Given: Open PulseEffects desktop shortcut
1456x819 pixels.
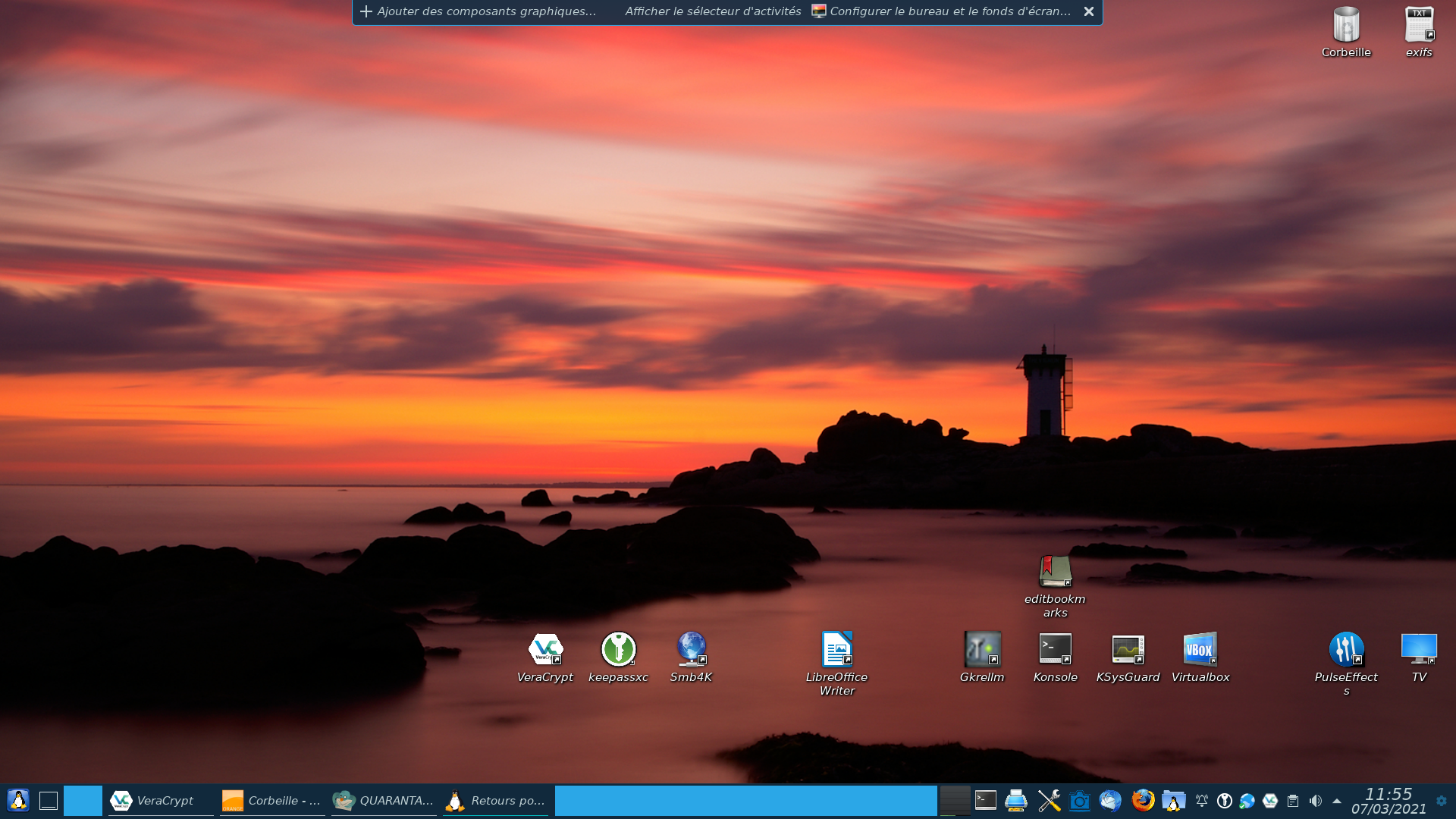Looking at the screenshot, I should coord(1346,664).
